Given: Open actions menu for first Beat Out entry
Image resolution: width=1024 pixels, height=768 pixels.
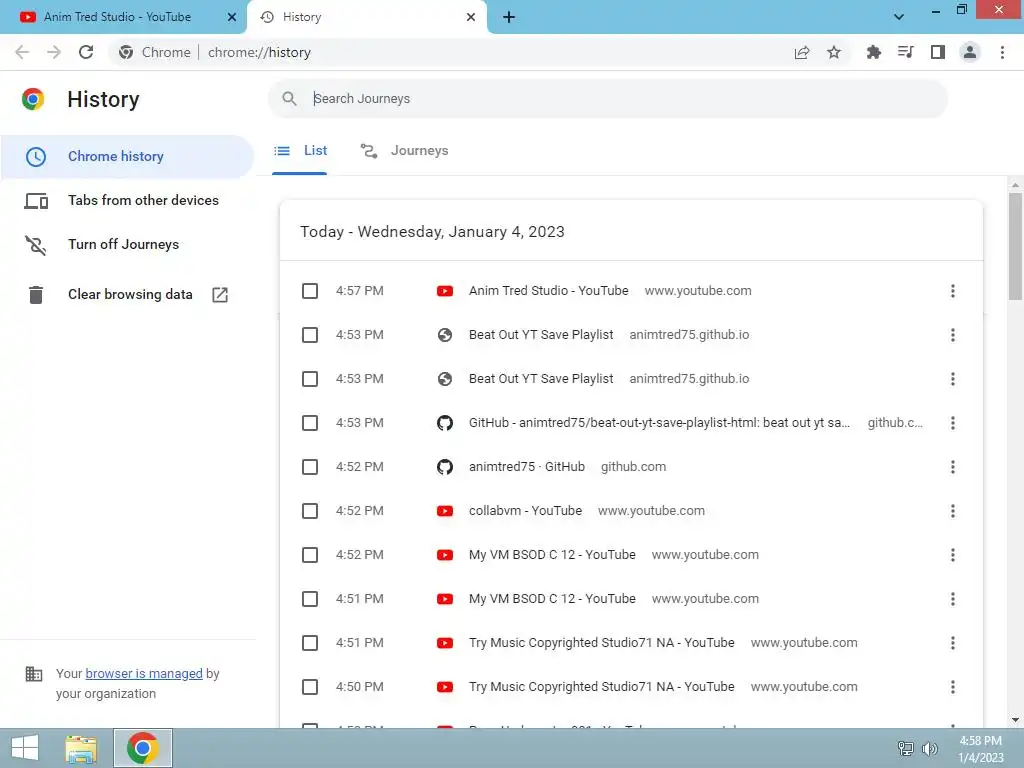Looking at the screenshot, I should (x=953, y=335).
